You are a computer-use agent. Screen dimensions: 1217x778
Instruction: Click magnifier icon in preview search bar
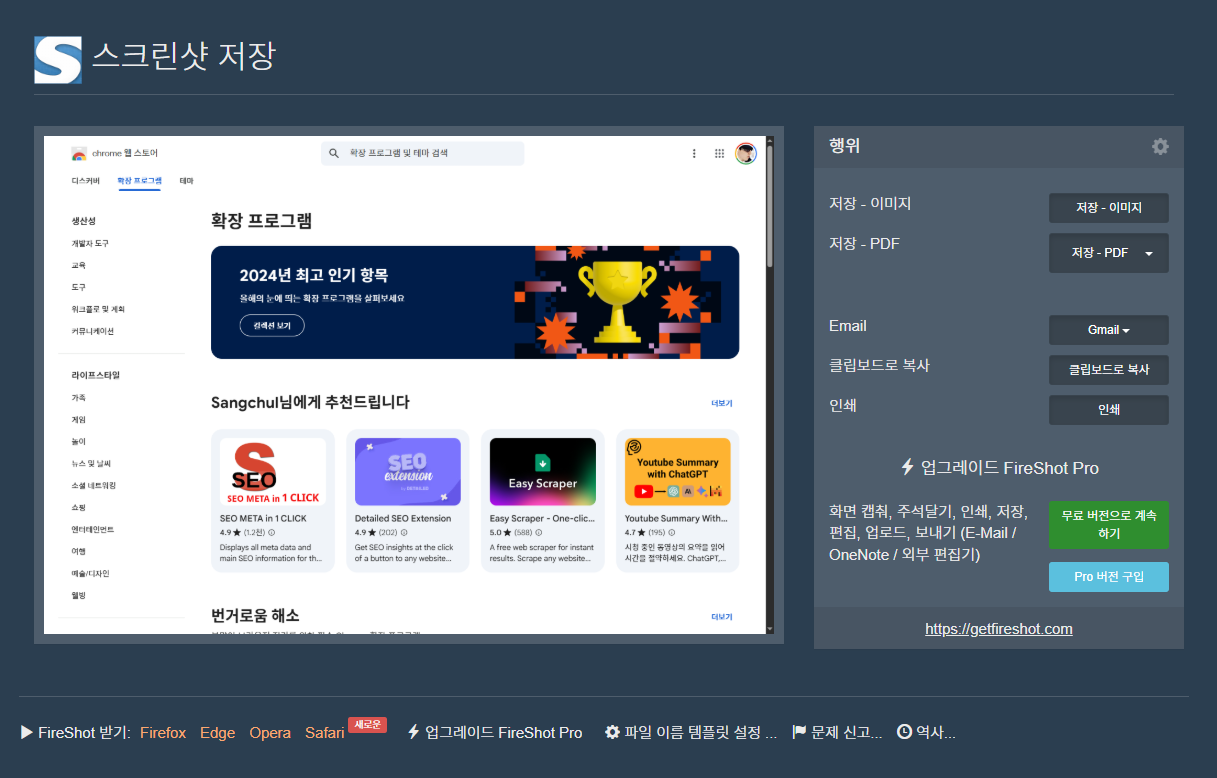tap(334, 153)
